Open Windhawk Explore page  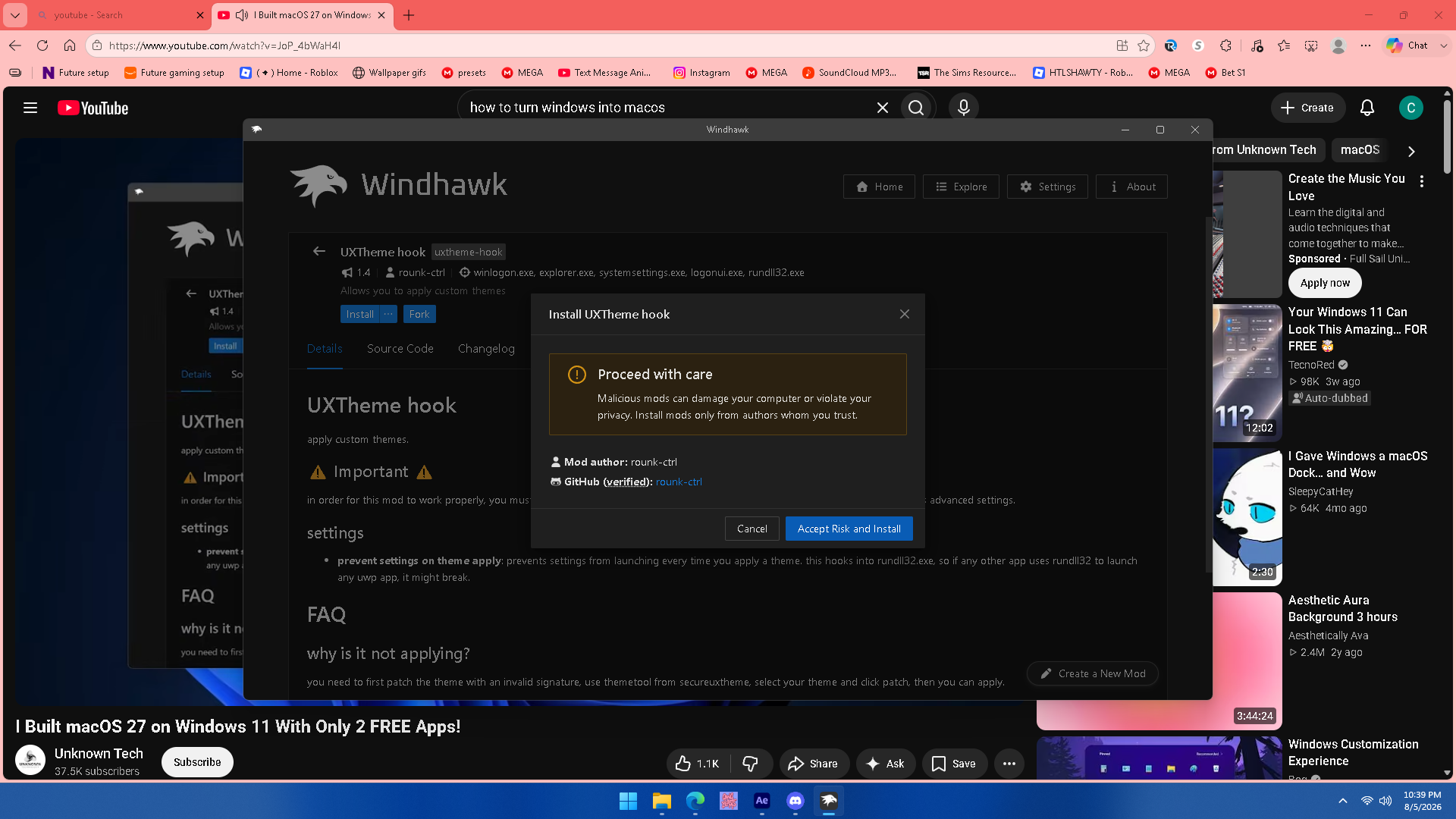coord(961,187)
